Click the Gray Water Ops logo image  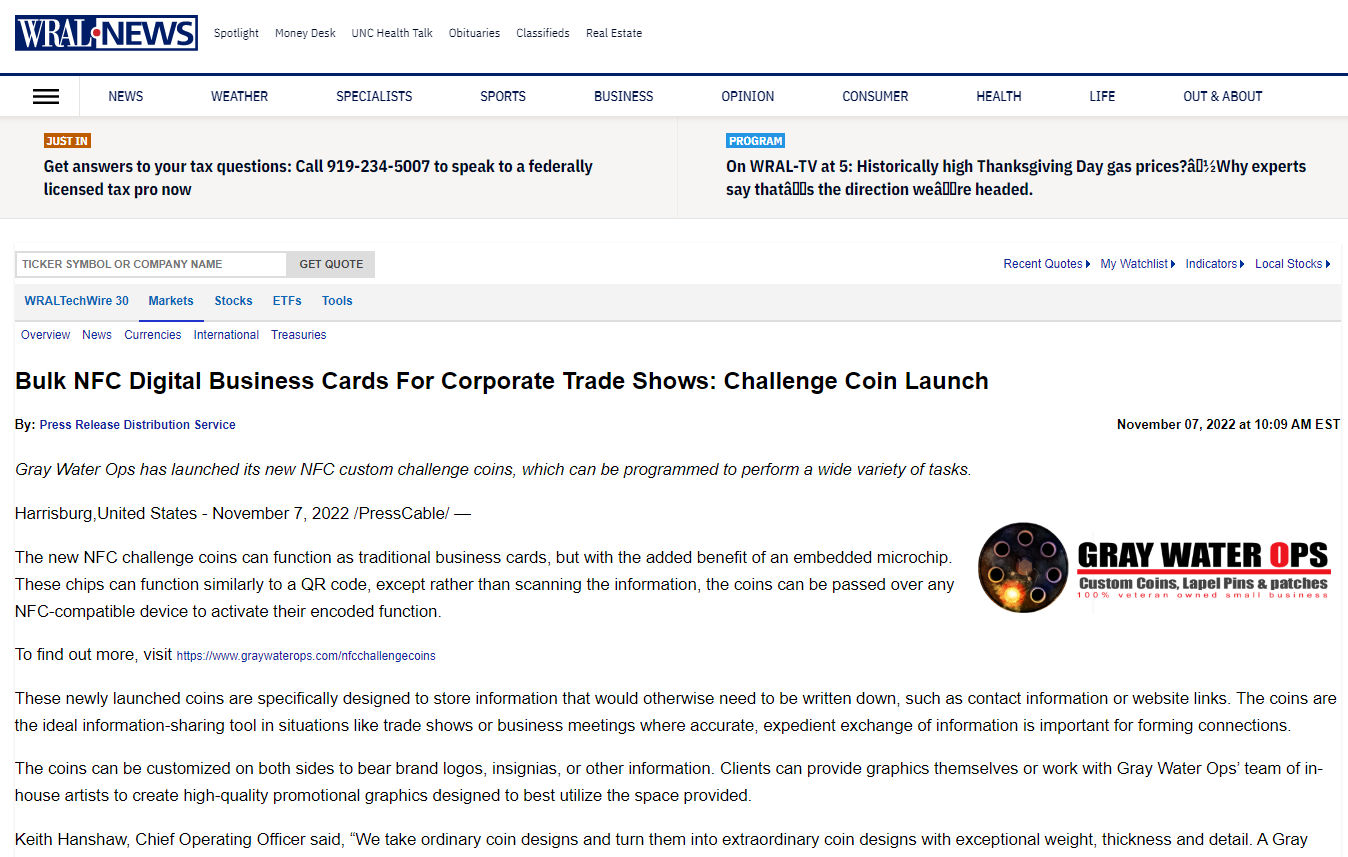click(1153, 567)
